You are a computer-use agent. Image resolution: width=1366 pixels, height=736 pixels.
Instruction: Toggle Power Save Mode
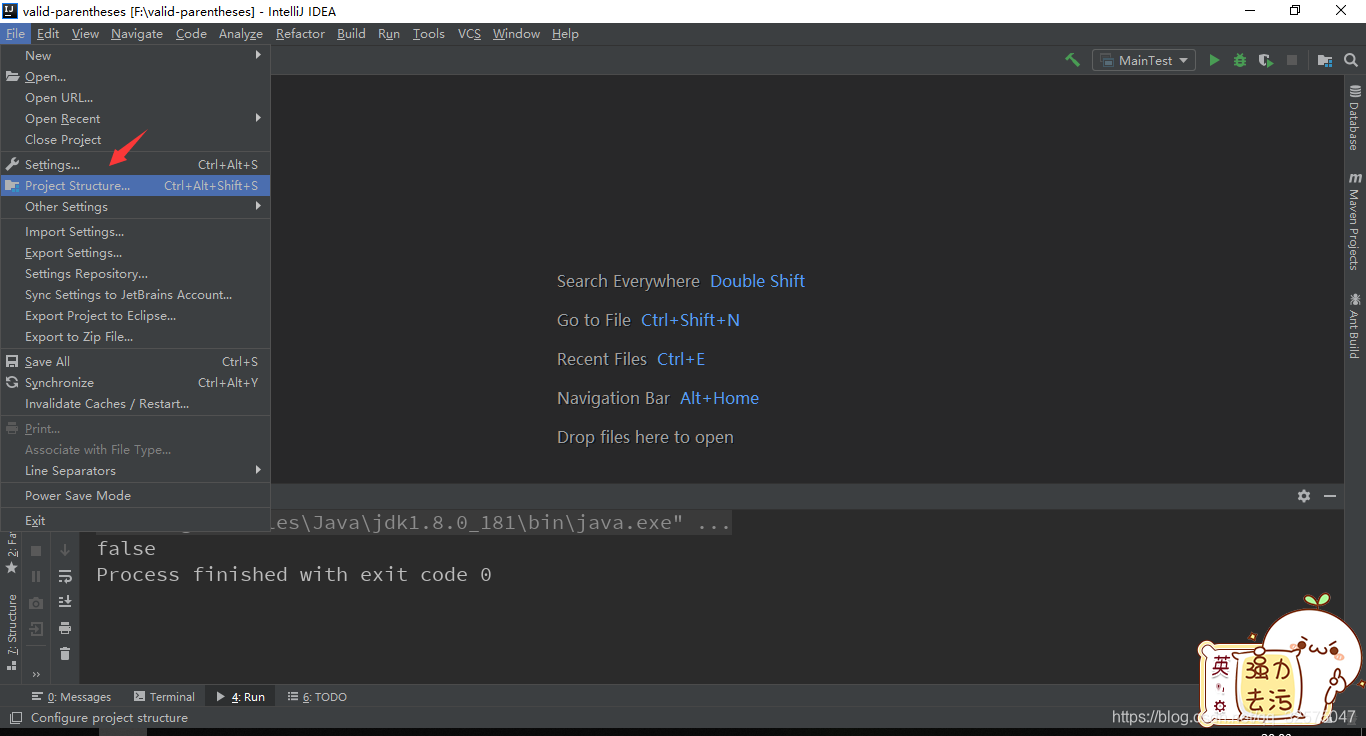pos(135,496)
